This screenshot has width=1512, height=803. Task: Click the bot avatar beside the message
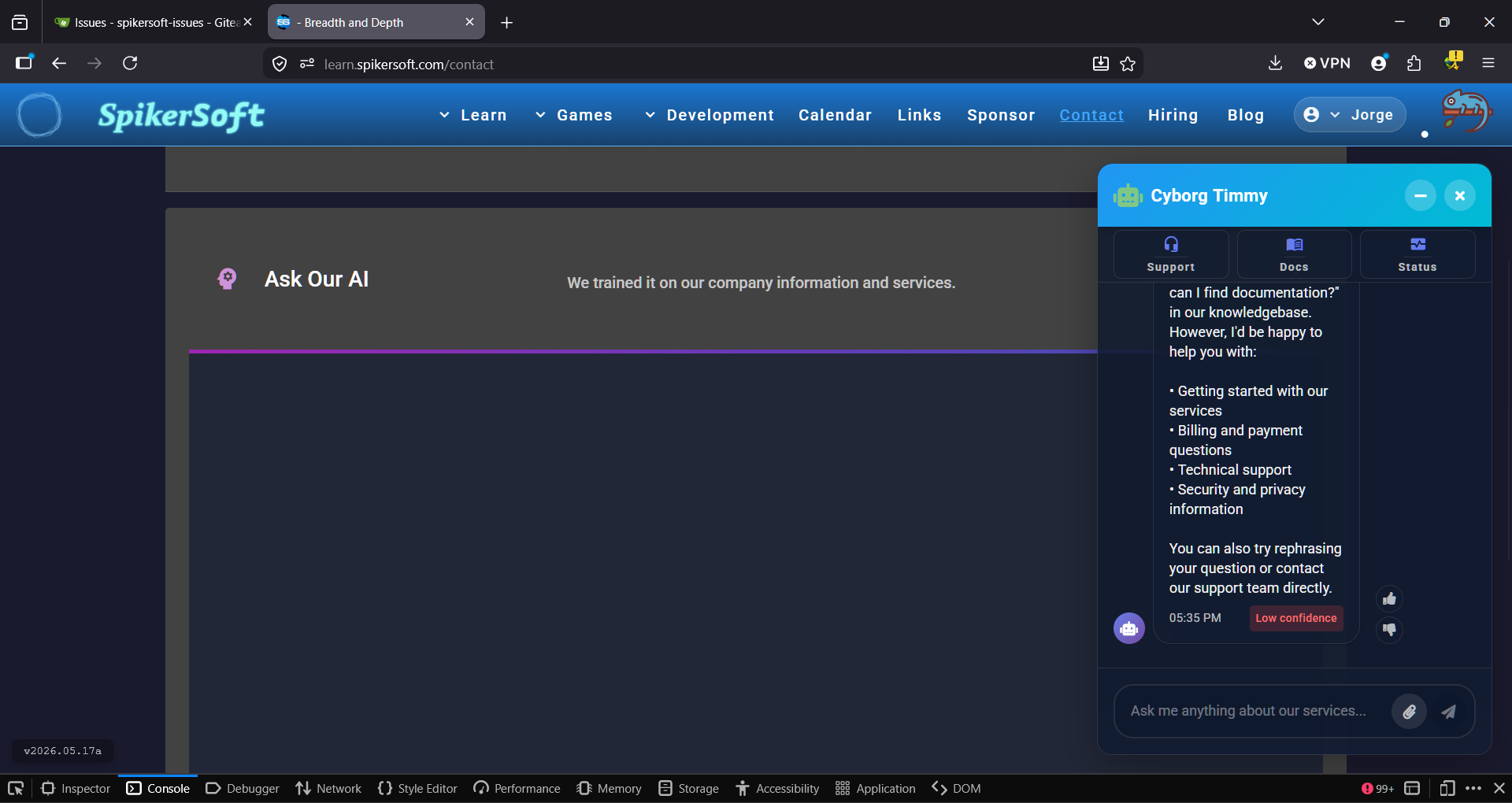(1129, 628)
